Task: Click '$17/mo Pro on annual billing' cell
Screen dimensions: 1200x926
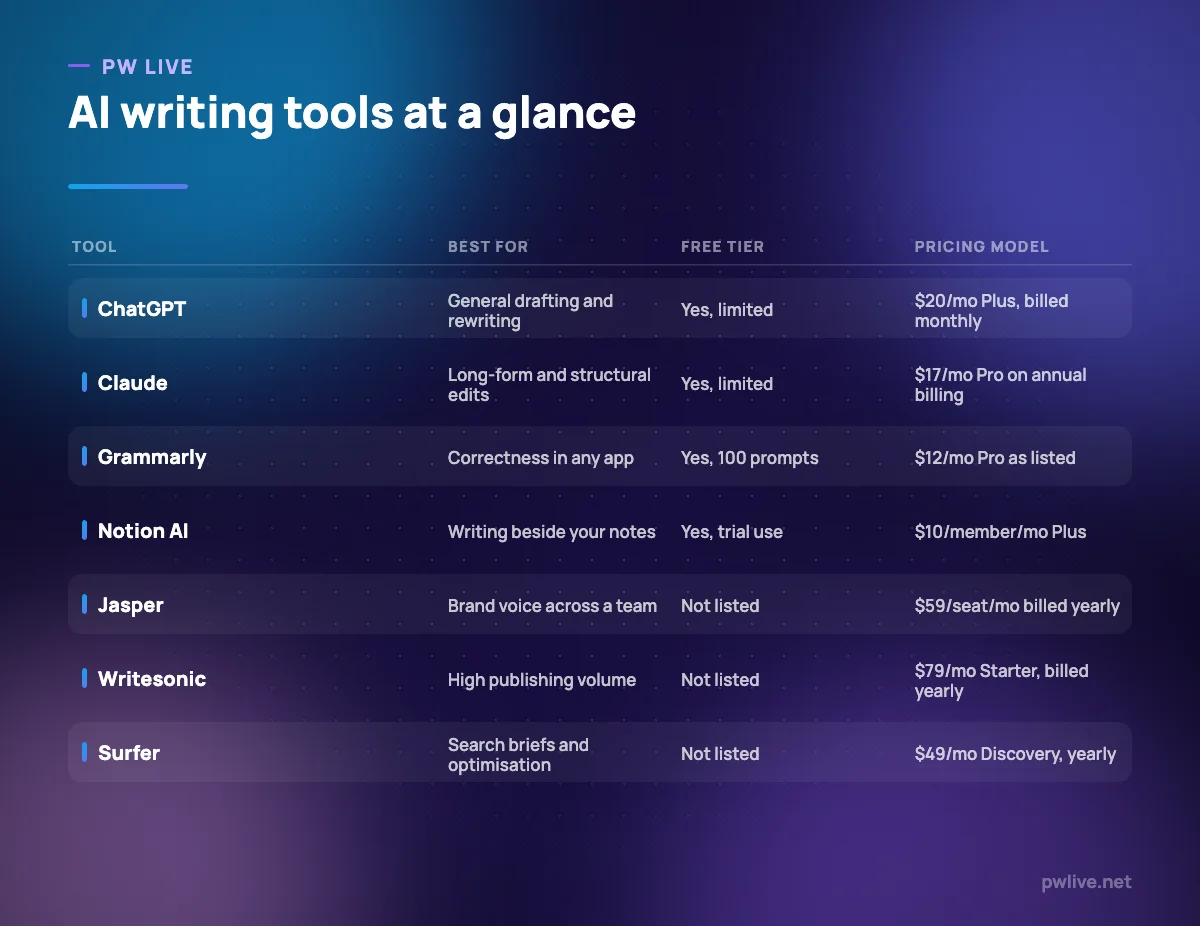Action: [1001, 385]
